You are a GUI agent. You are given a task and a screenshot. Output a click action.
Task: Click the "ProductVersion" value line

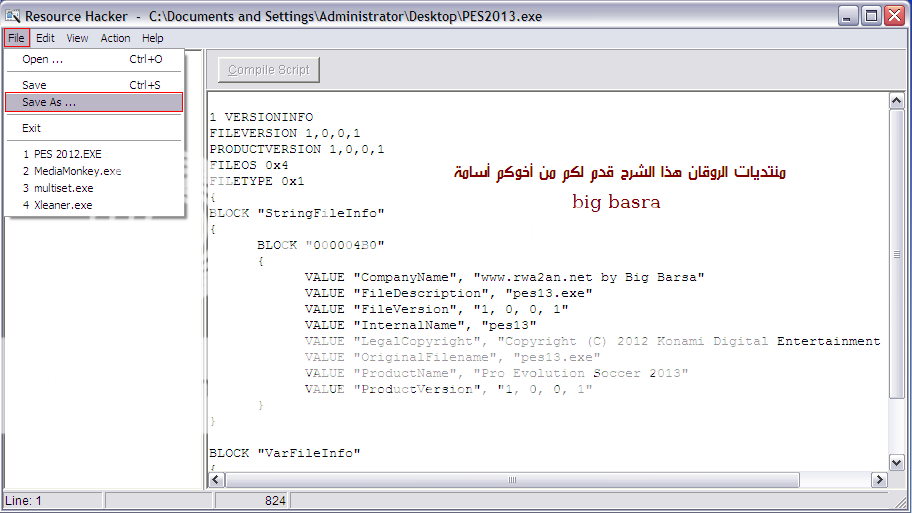point(448,389)
